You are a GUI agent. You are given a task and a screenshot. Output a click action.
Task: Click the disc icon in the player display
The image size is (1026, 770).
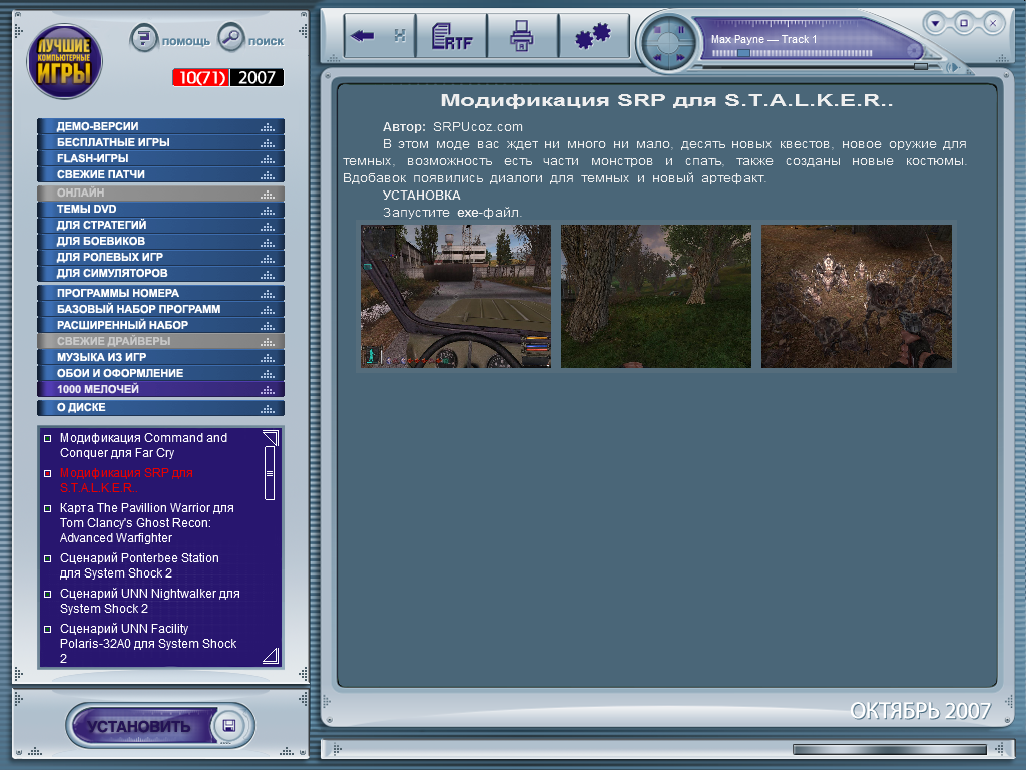coord(914,49)
